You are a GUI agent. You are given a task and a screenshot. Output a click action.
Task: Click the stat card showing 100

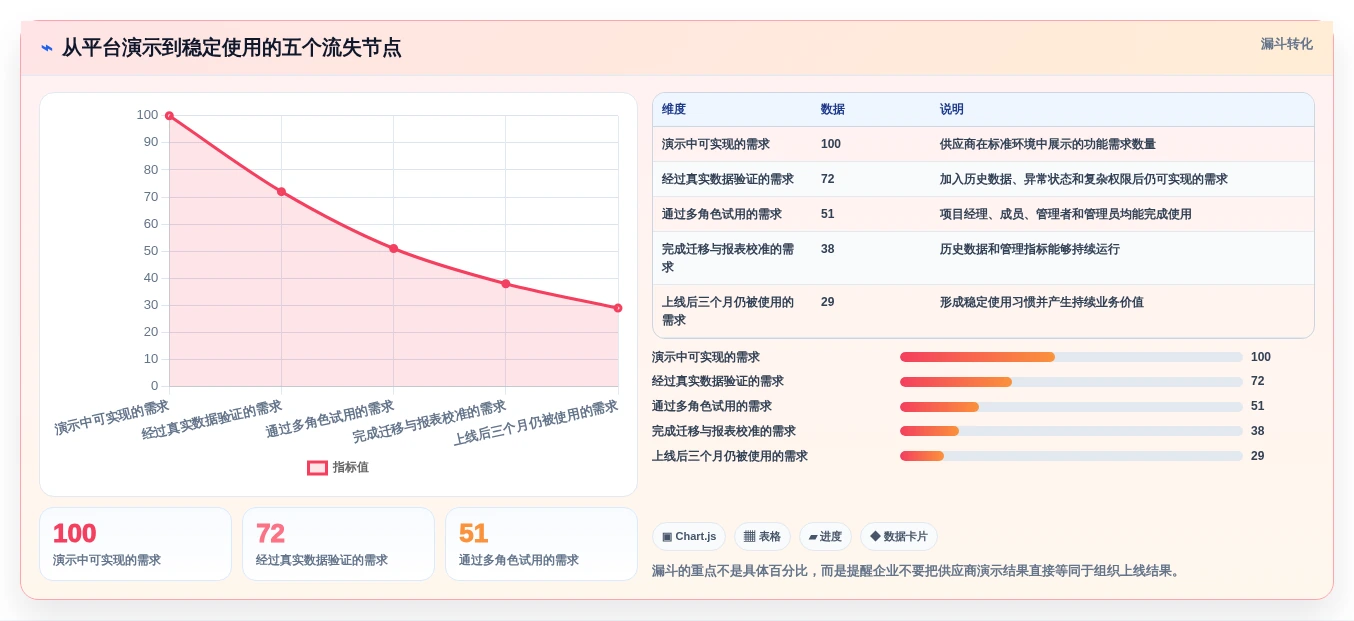point(135,544)
